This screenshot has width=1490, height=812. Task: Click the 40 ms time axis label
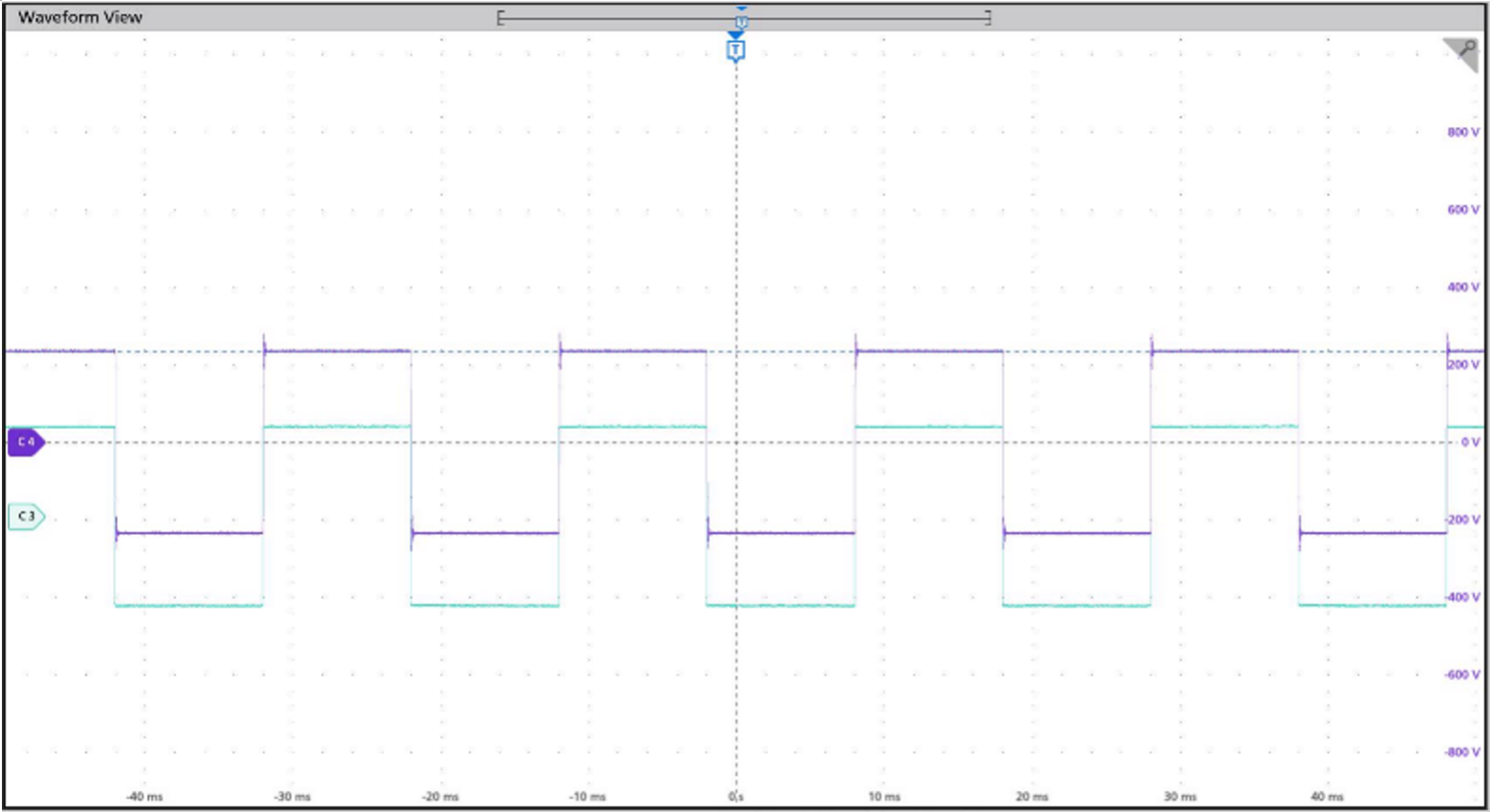coord(1327,797)
